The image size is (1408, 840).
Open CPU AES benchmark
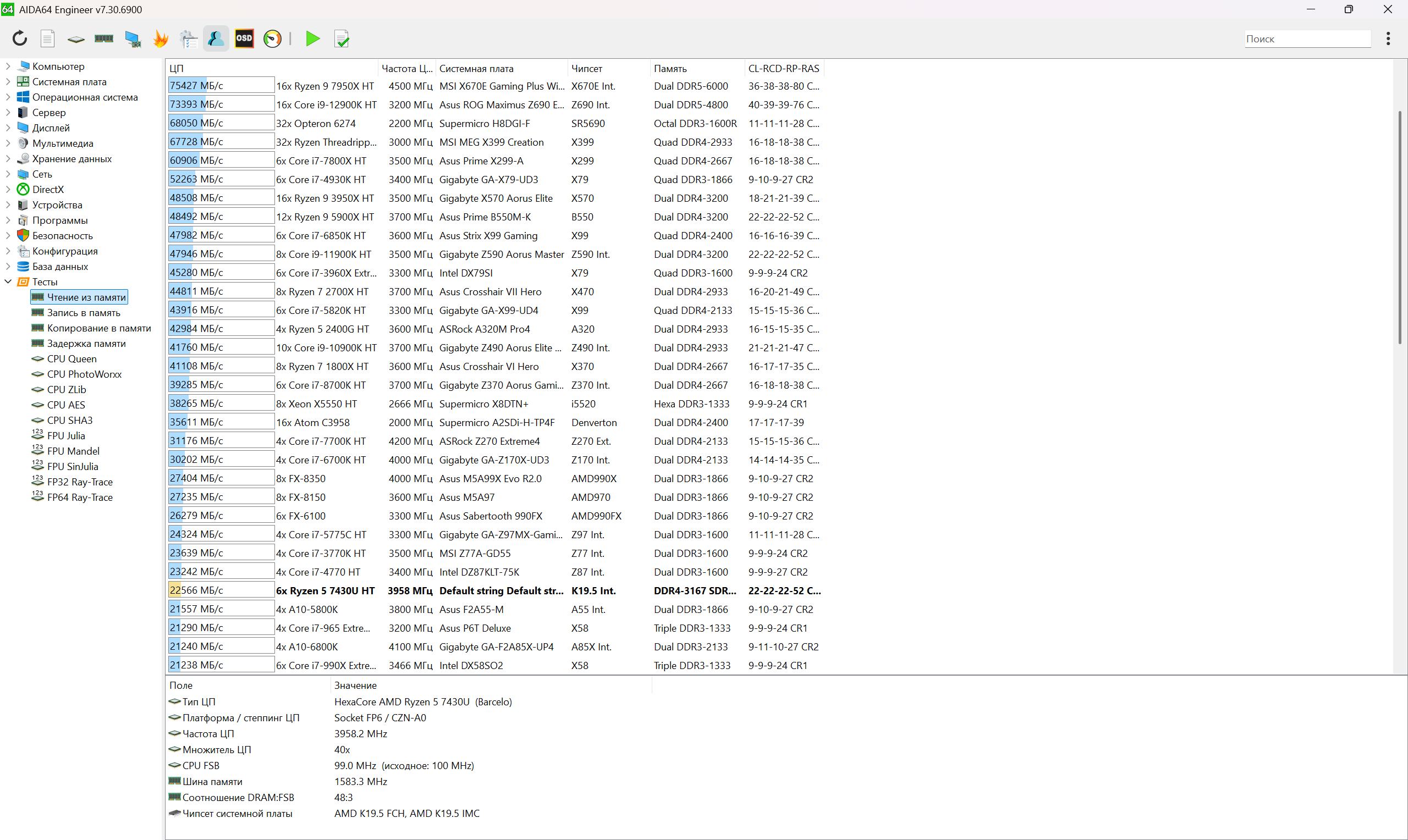[x=59, y=405]
